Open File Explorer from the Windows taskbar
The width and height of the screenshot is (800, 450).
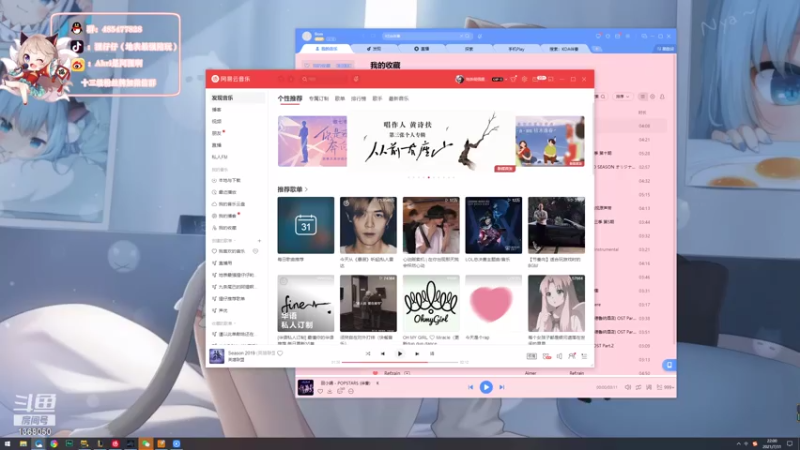23,444
